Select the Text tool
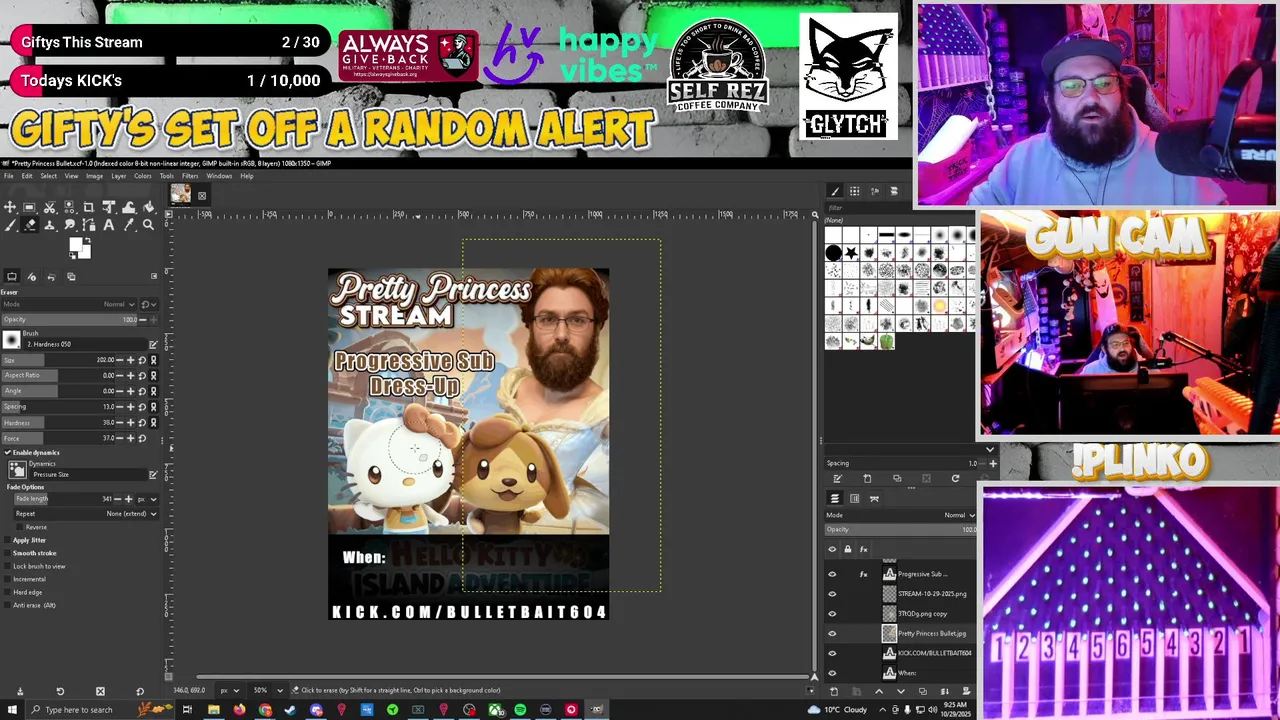 tap(109, 225)
